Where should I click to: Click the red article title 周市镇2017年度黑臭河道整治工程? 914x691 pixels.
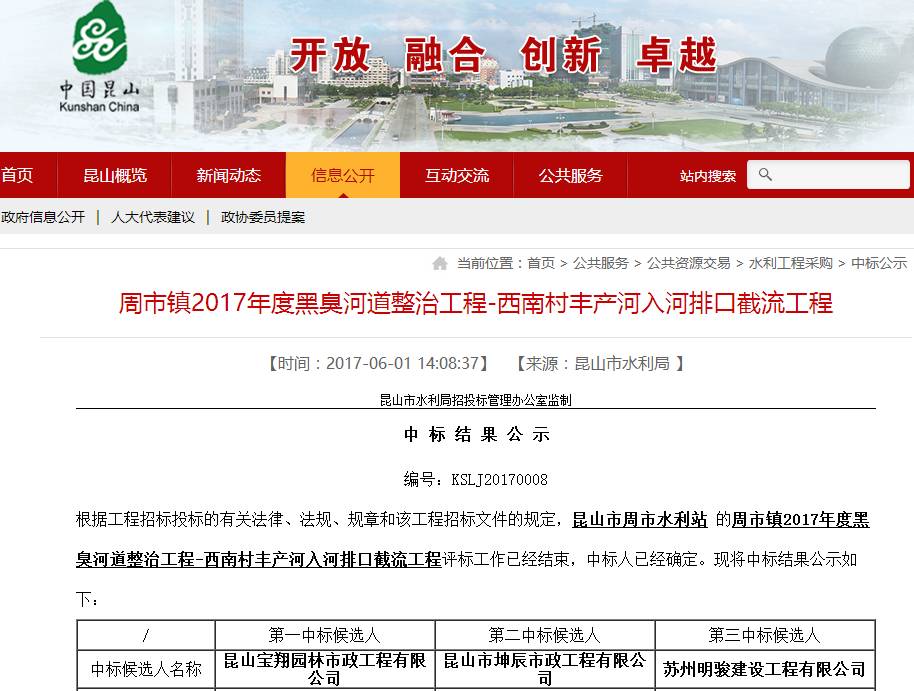point(476,303)
